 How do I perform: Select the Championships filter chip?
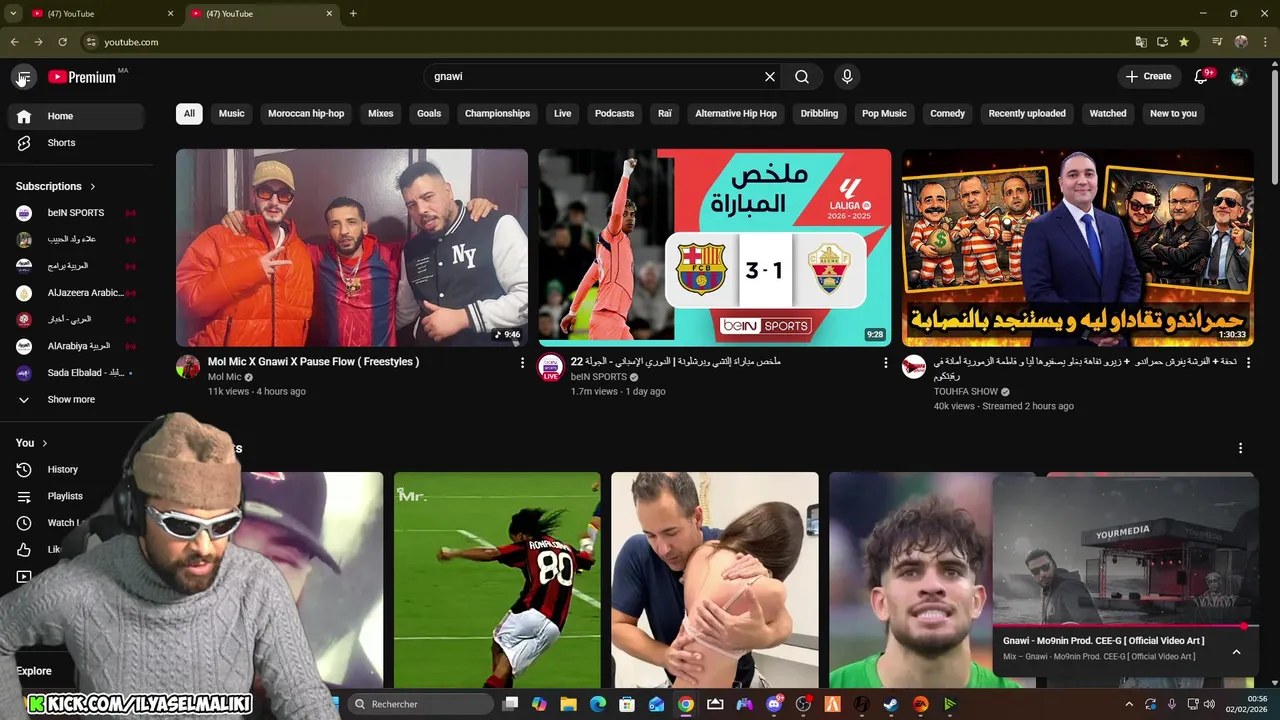pos(497,114)
